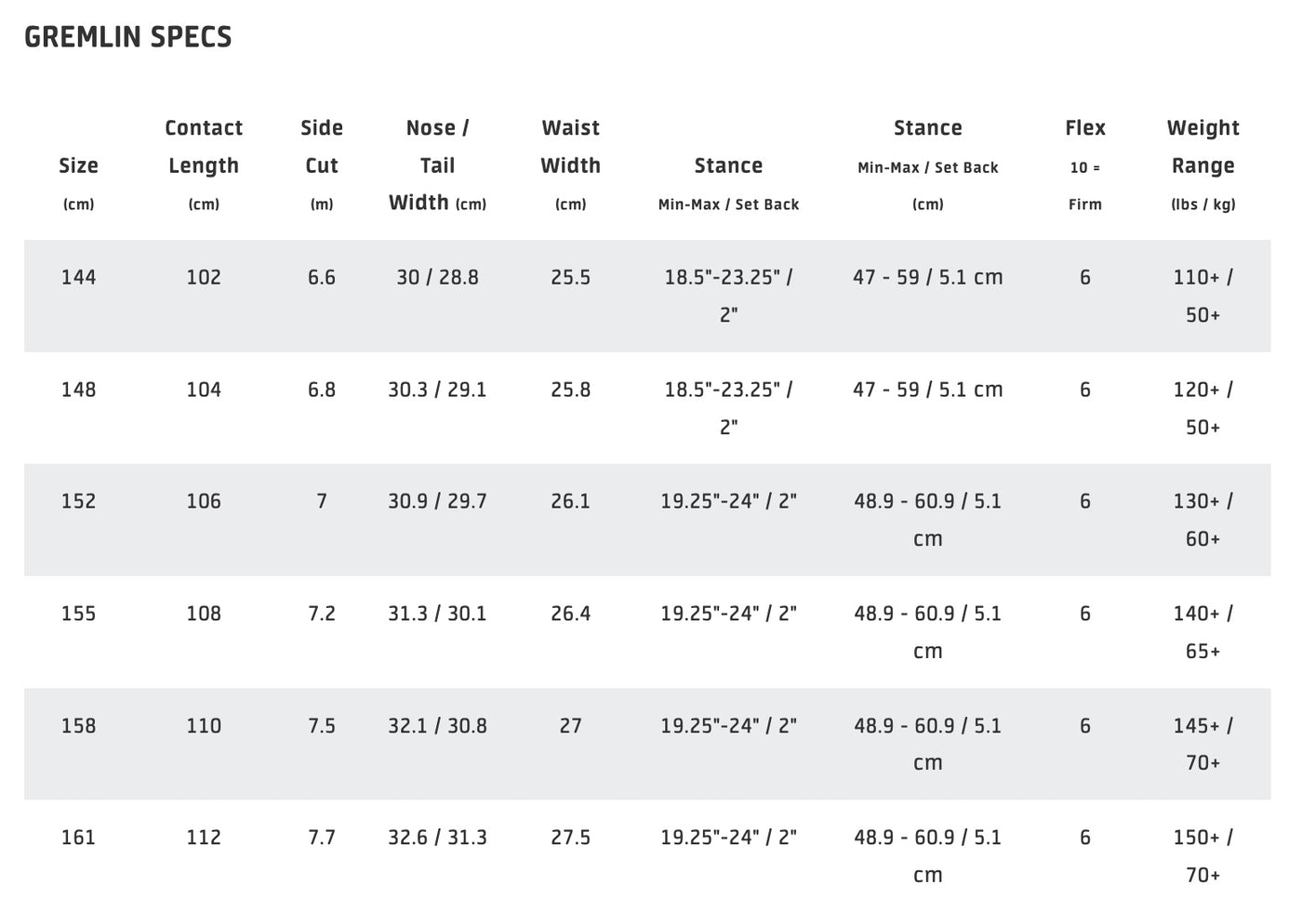Select the Contact Length column header
The height and width of the screenshot is (924, 1302).
(204, 165)
